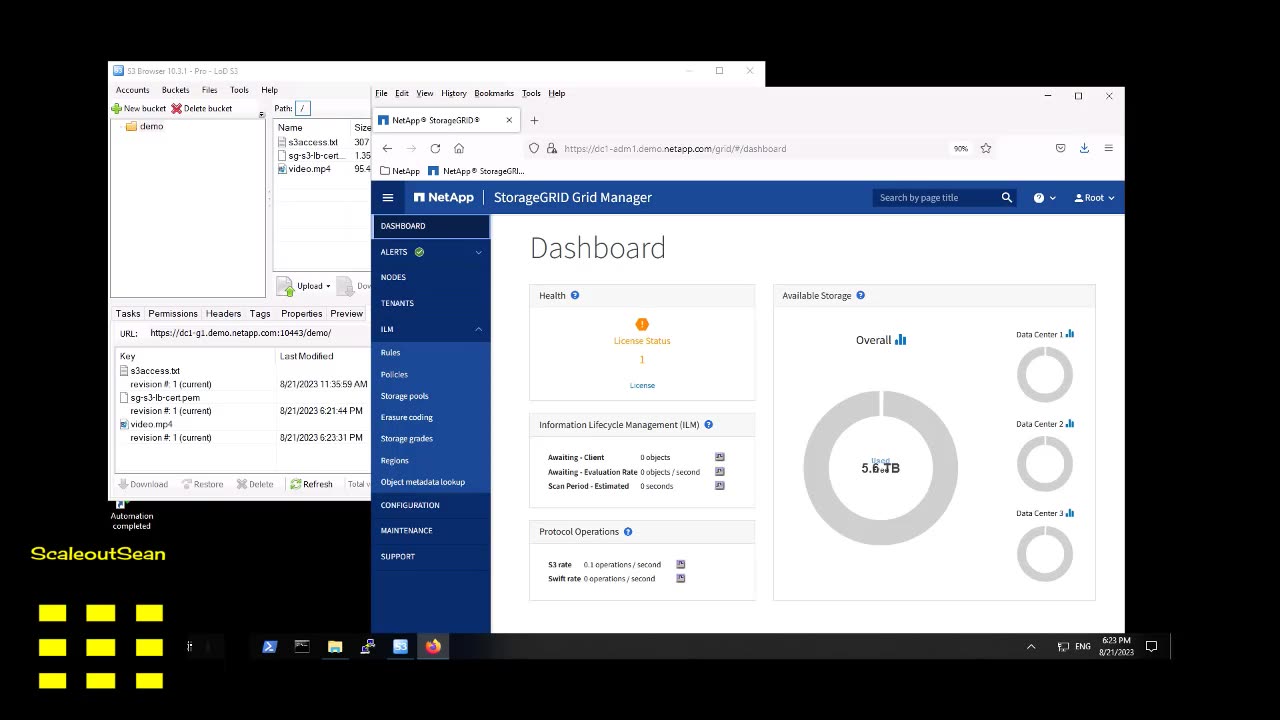The width and height of the screenshot is (1280, 720).
Task: Click Delete bucket in S3 Browser
Action: tap(201, 109)
